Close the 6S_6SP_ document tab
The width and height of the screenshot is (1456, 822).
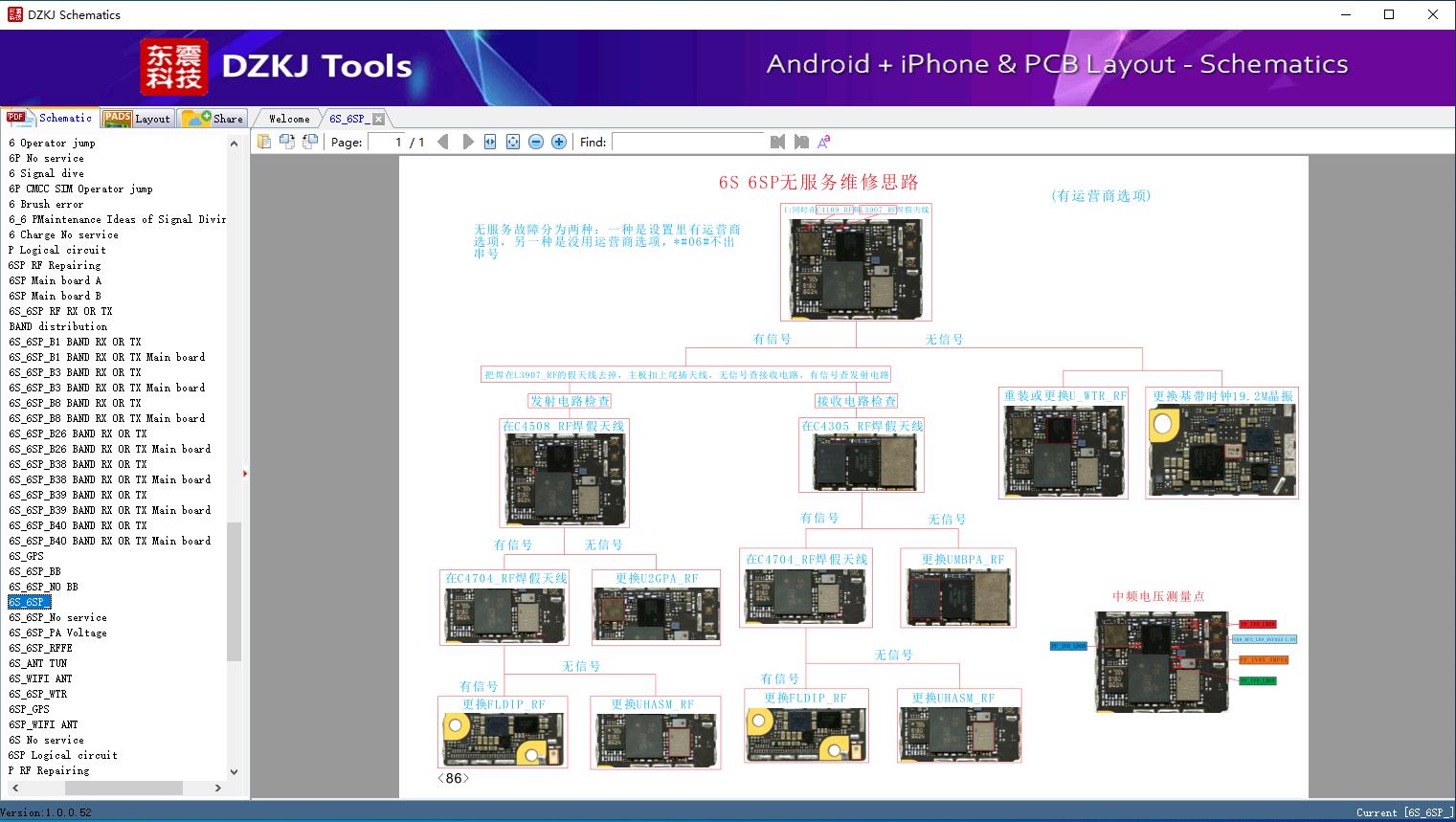pyautogui.click(x=378, y=119)
